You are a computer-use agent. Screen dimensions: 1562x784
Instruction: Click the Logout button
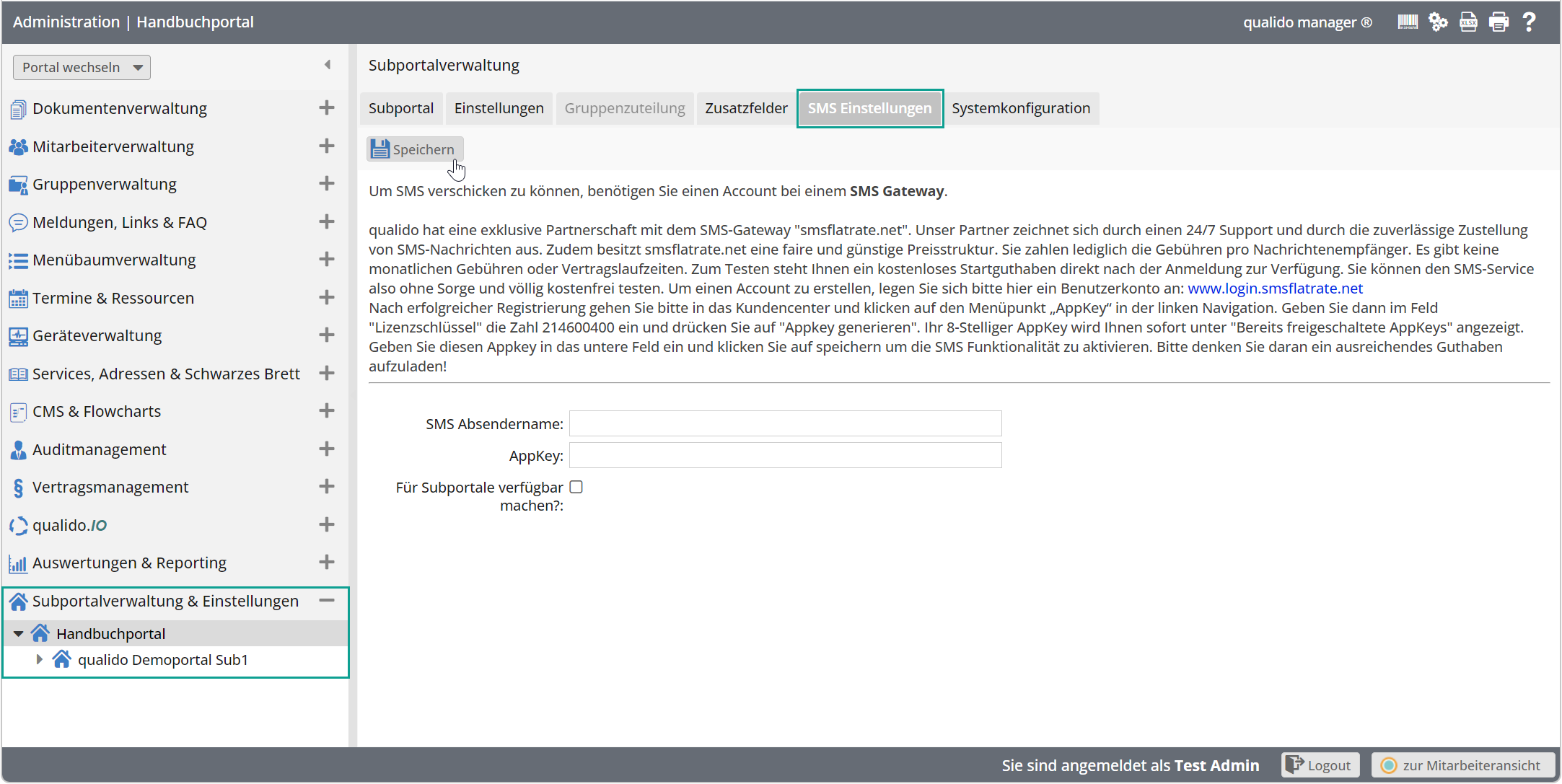(1320, 765)
